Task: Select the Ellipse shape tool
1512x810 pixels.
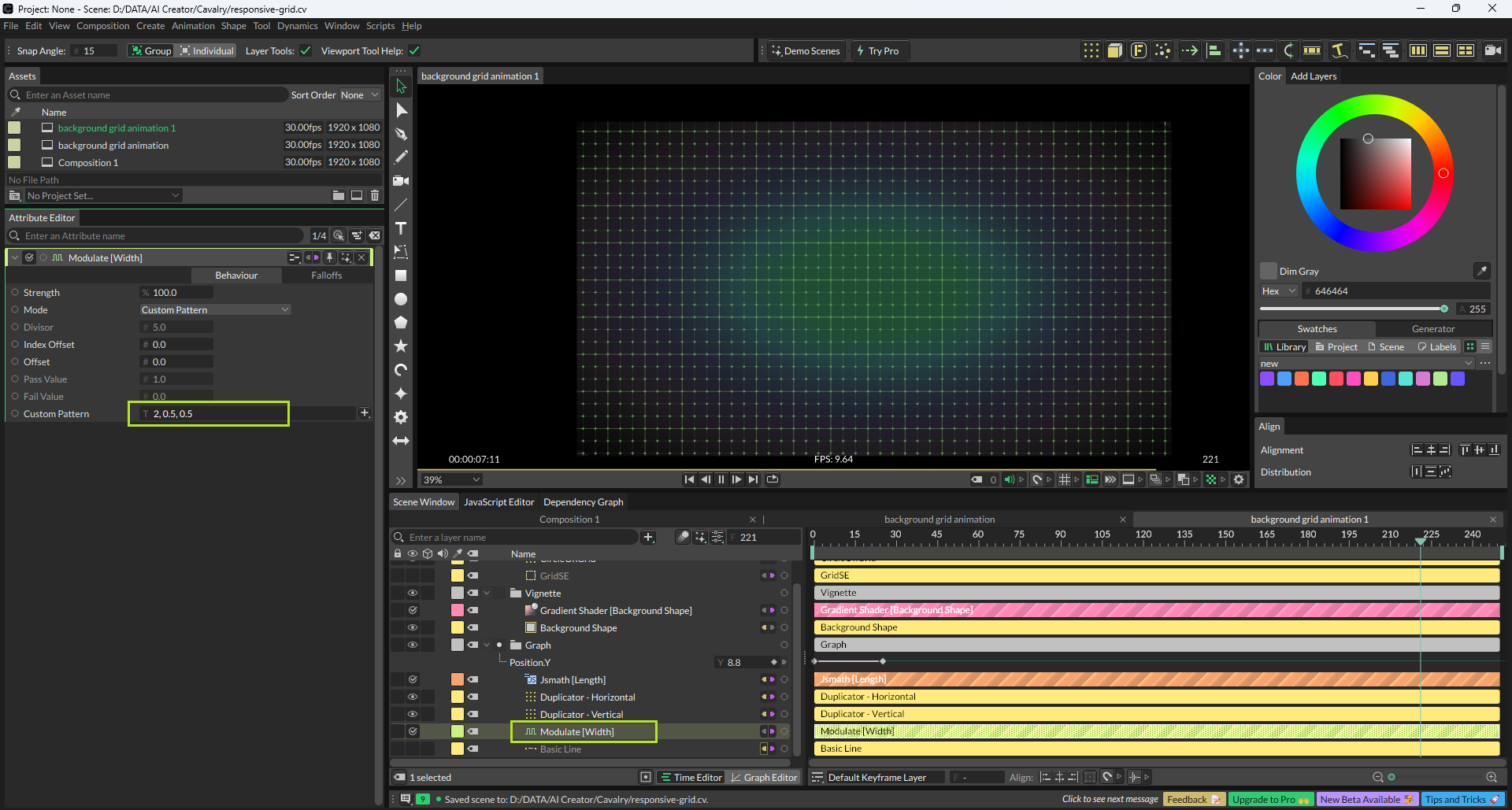Action: 401,299
